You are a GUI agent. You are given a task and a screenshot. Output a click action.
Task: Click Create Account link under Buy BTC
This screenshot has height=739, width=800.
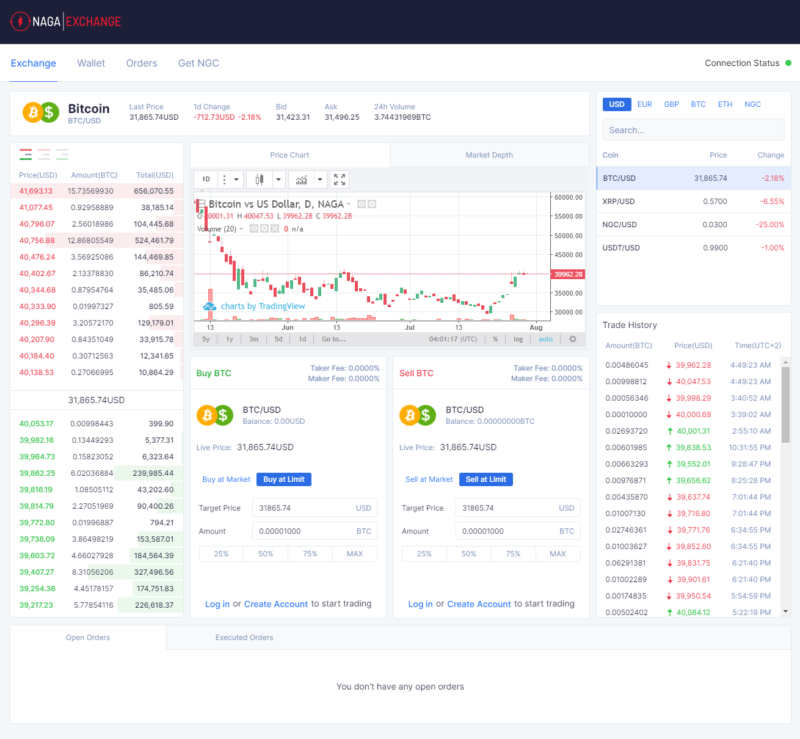point(276,604)
